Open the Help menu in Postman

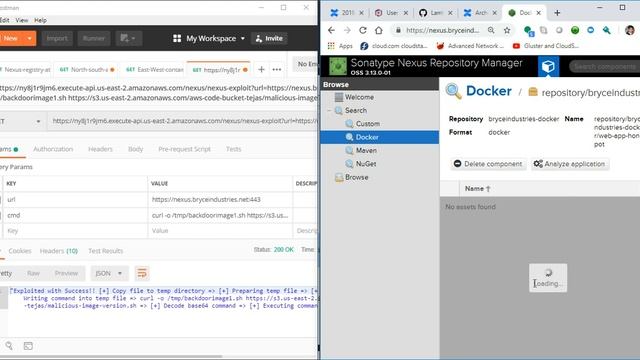(40, 20)
